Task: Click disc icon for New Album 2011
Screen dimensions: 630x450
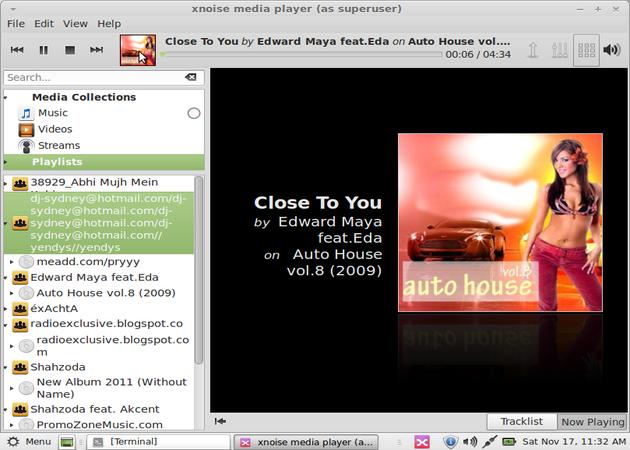Action: 26,388
